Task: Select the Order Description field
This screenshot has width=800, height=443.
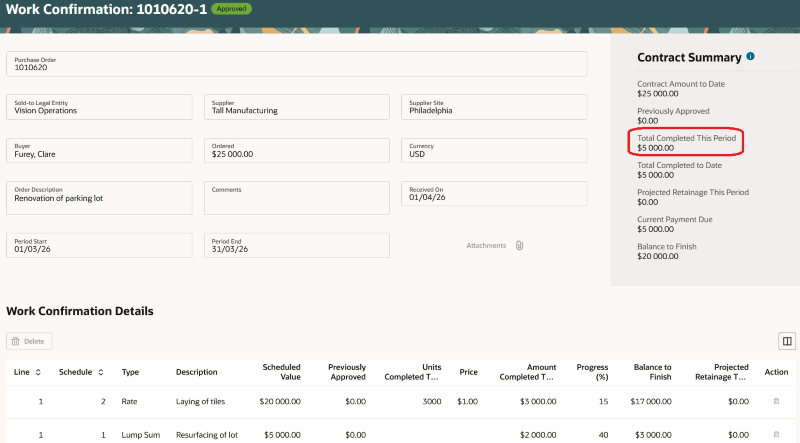Action: (99, 198)
